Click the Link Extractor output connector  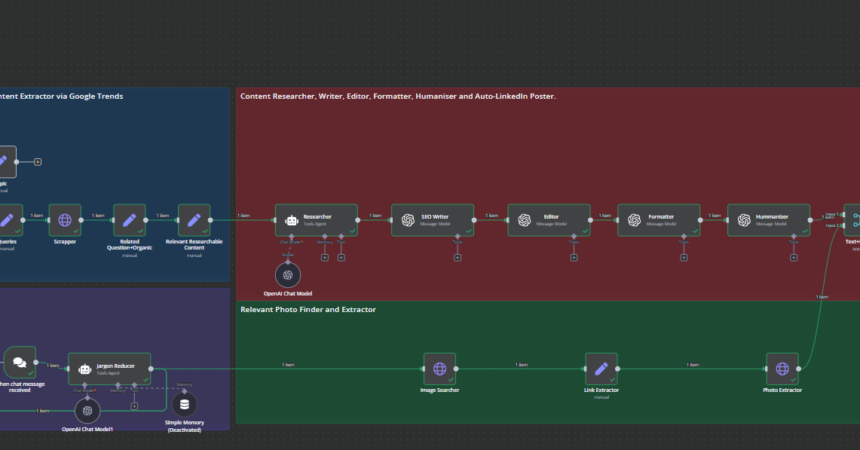[618, 369]
